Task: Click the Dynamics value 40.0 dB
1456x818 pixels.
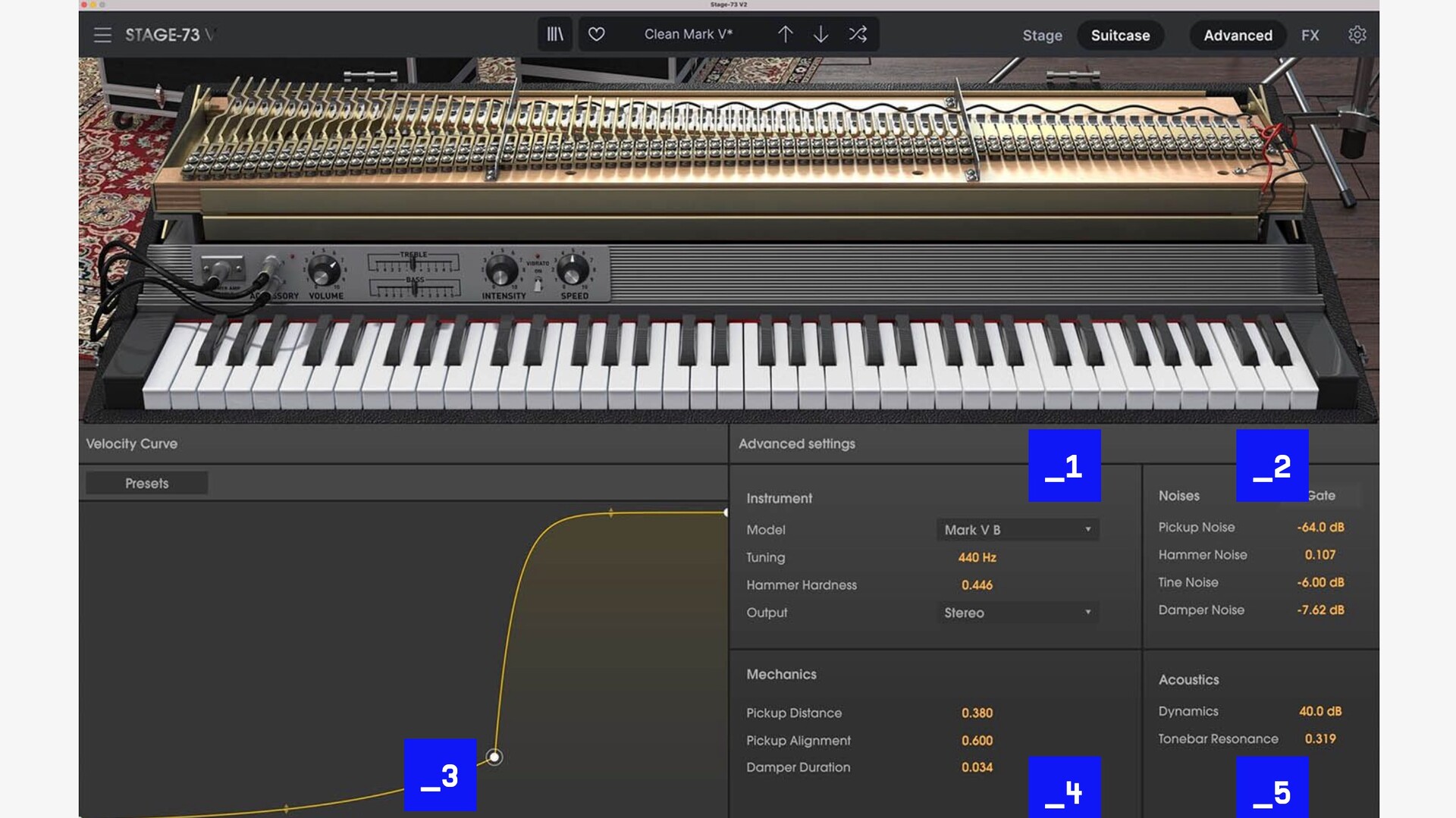Action: tap(1320, 711)
